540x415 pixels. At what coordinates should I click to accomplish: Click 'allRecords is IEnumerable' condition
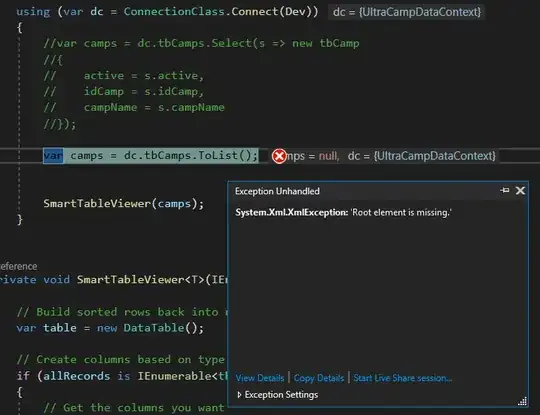[x=127, y=376]
